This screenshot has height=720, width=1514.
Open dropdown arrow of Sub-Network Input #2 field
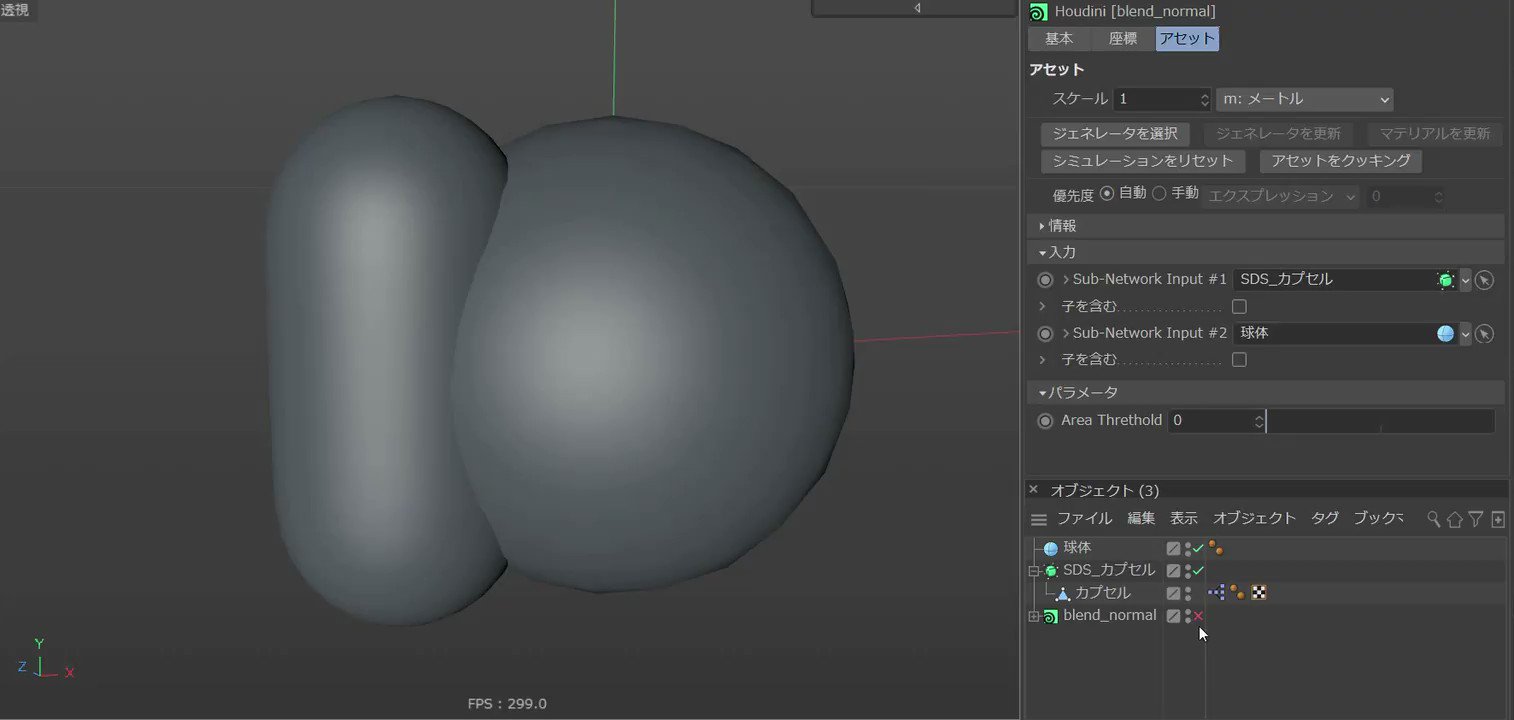pyautogui.click(x=1466, y=335)
